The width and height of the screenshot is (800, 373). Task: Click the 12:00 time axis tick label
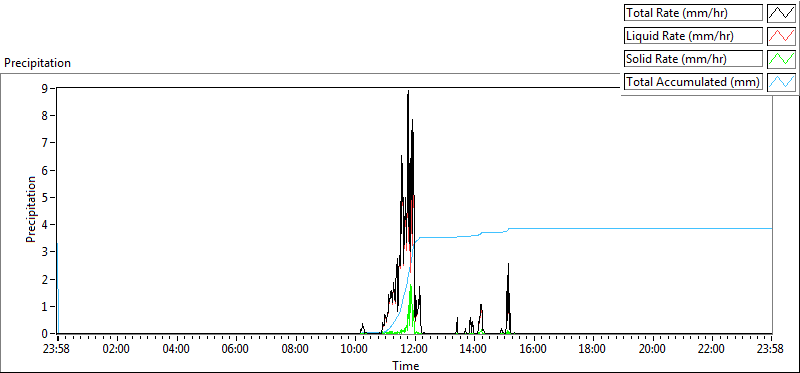click(x=415, y=350)
